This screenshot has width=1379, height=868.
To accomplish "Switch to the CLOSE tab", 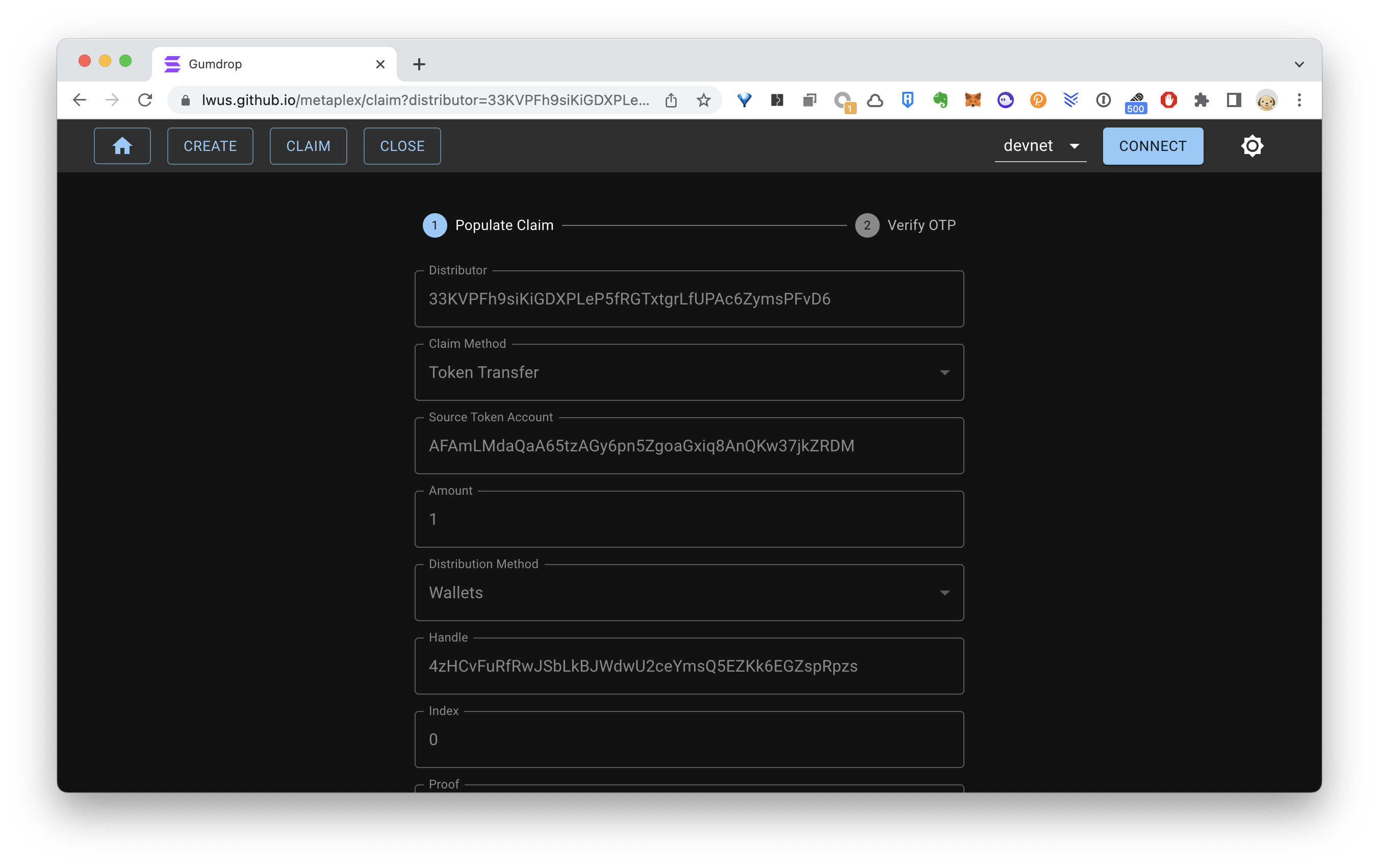I will [401, 146].
